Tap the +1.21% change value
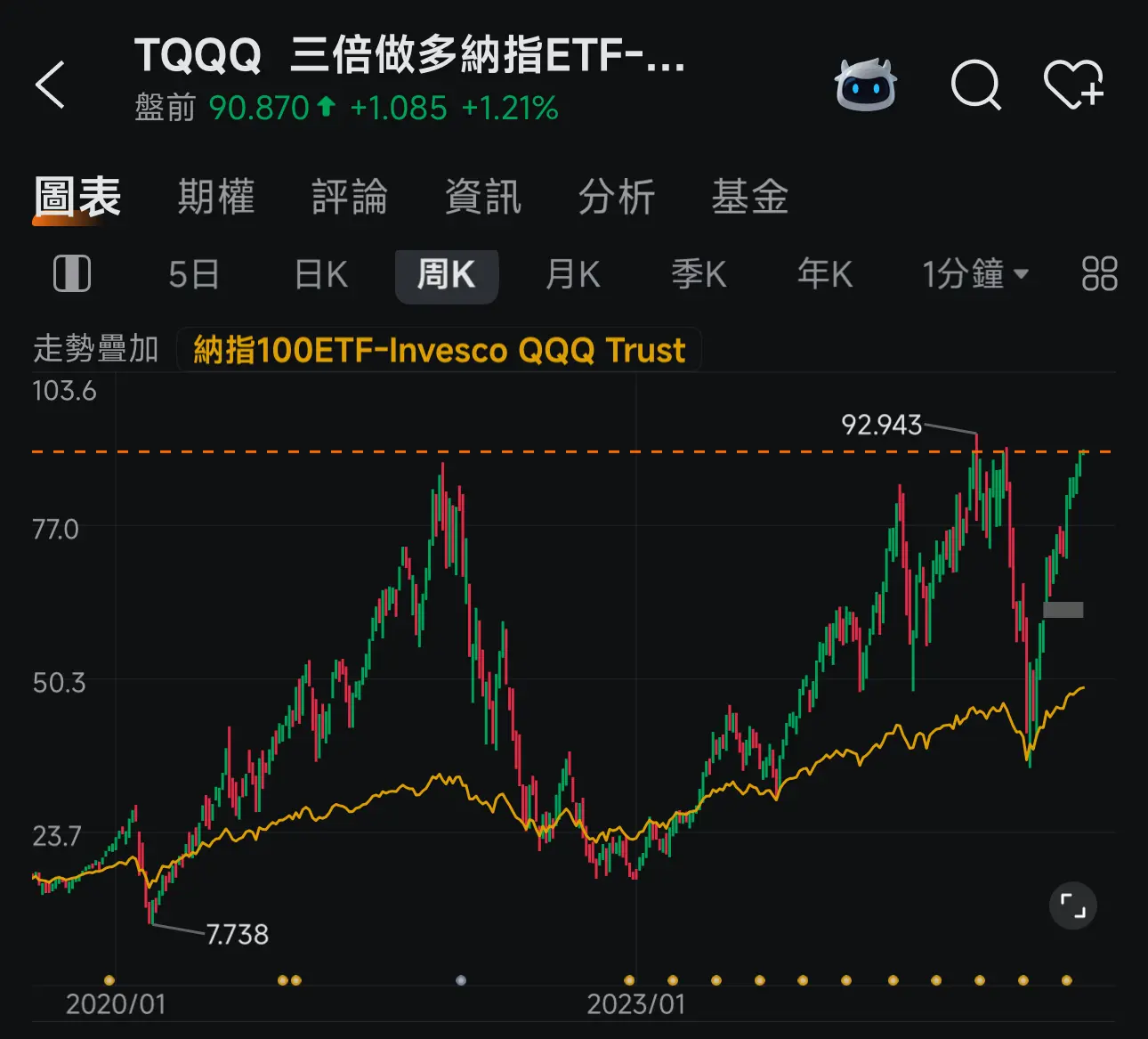 pos(510,108)
